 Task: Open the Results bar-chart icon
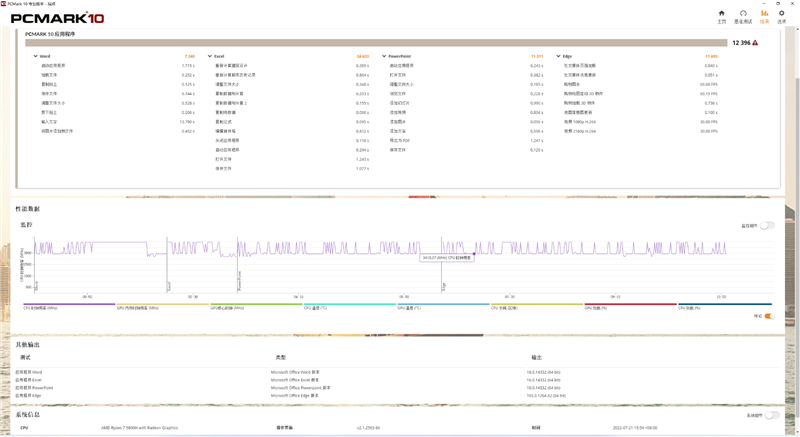tap(764, 13)
